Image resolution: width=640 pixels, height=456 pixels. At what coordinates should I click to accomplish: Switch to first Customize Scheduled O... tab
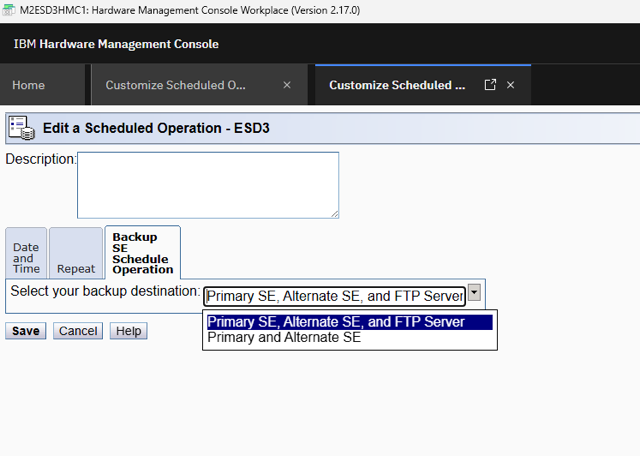(175, 85)
